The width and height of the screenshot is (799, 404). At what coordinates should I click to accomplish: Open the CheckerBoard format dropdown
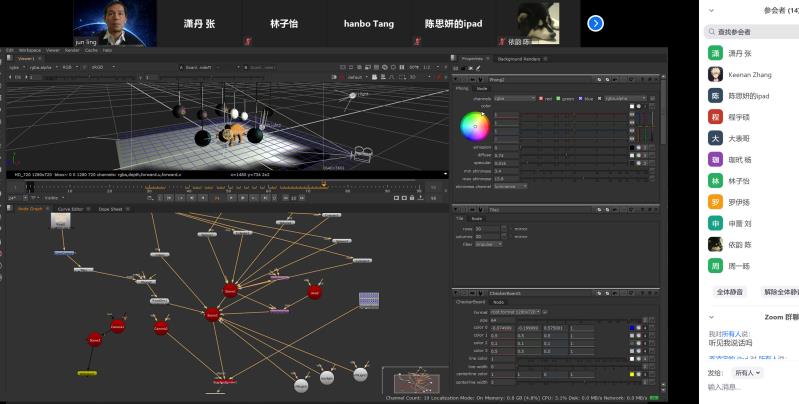coord(515,312)
